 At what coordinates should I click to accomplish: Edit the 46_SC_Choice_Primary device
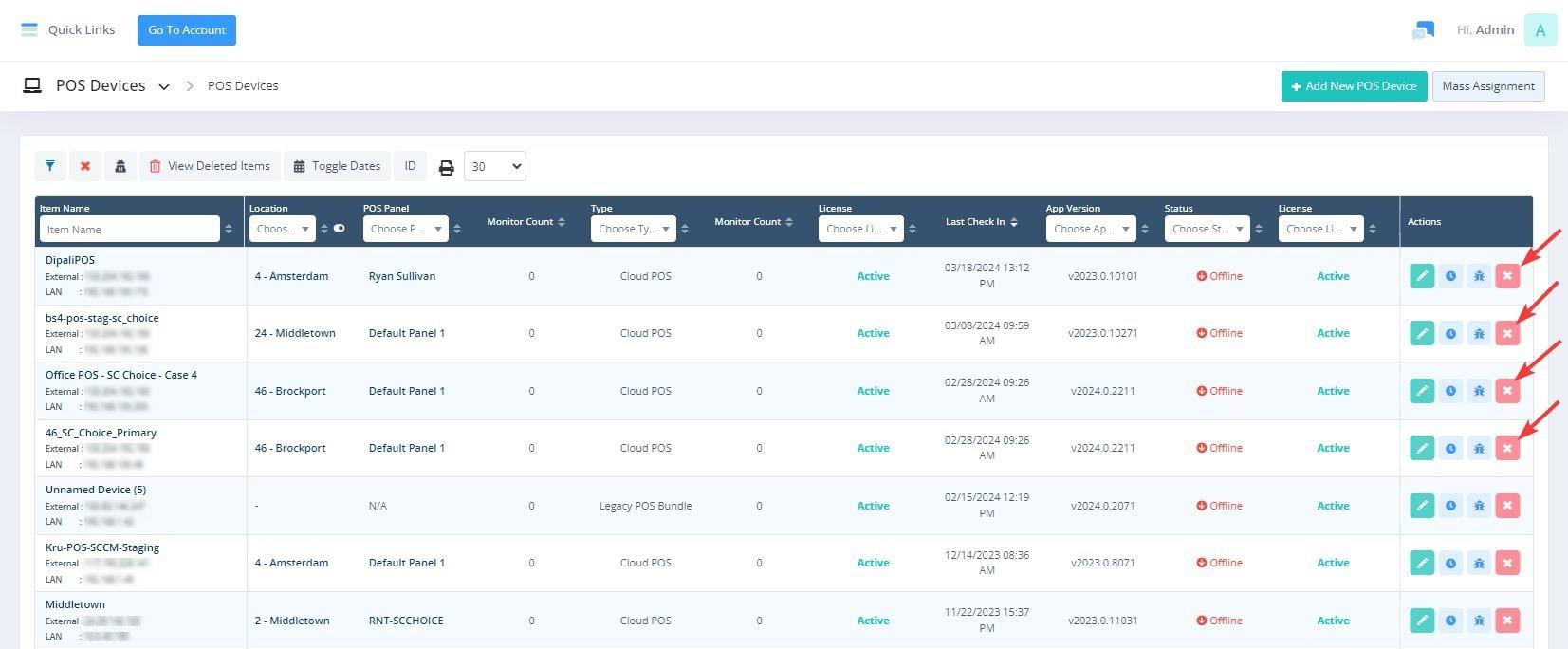(x=1422, y=448)
